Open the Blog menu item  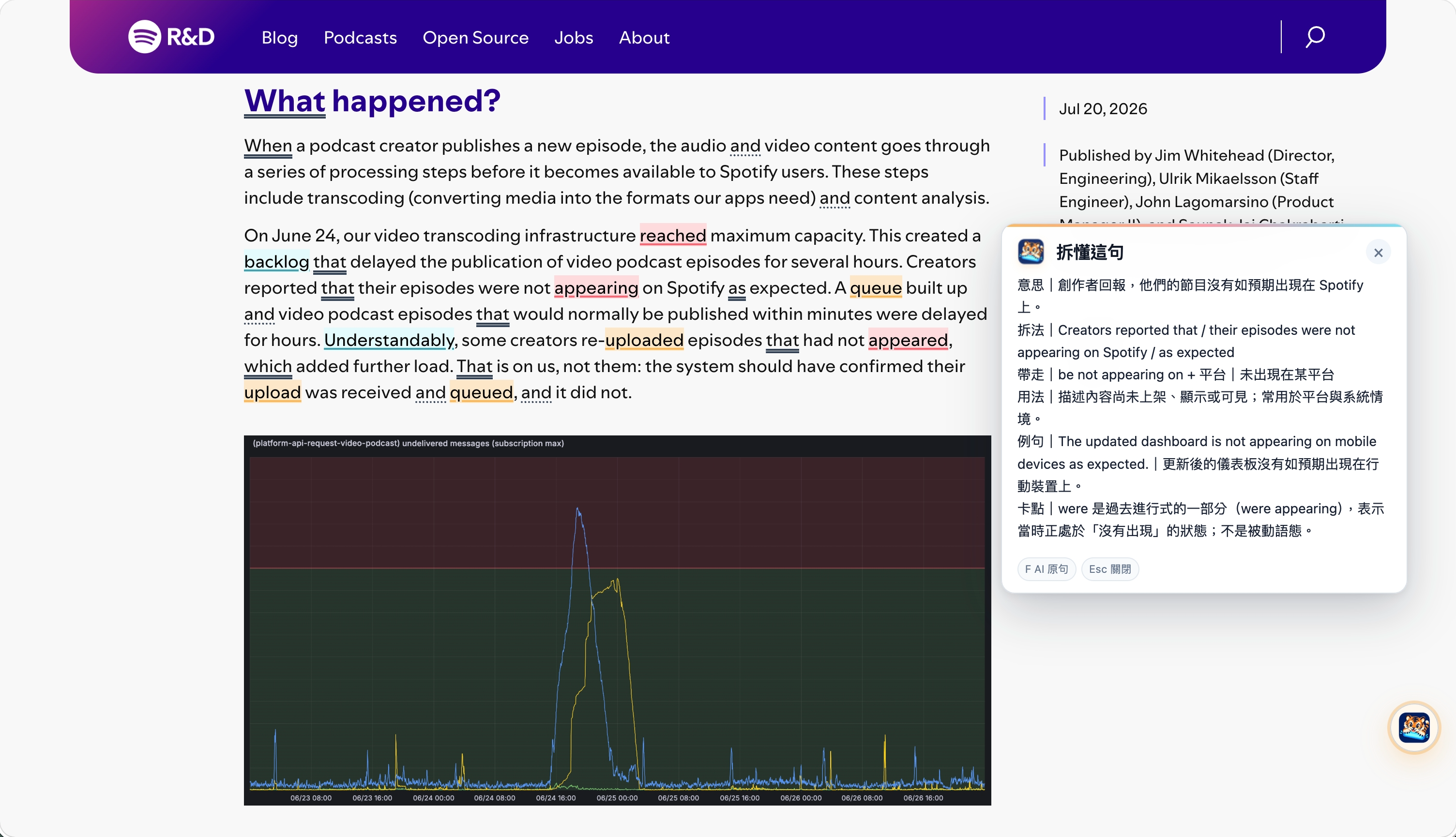click(x=279, y=37)
